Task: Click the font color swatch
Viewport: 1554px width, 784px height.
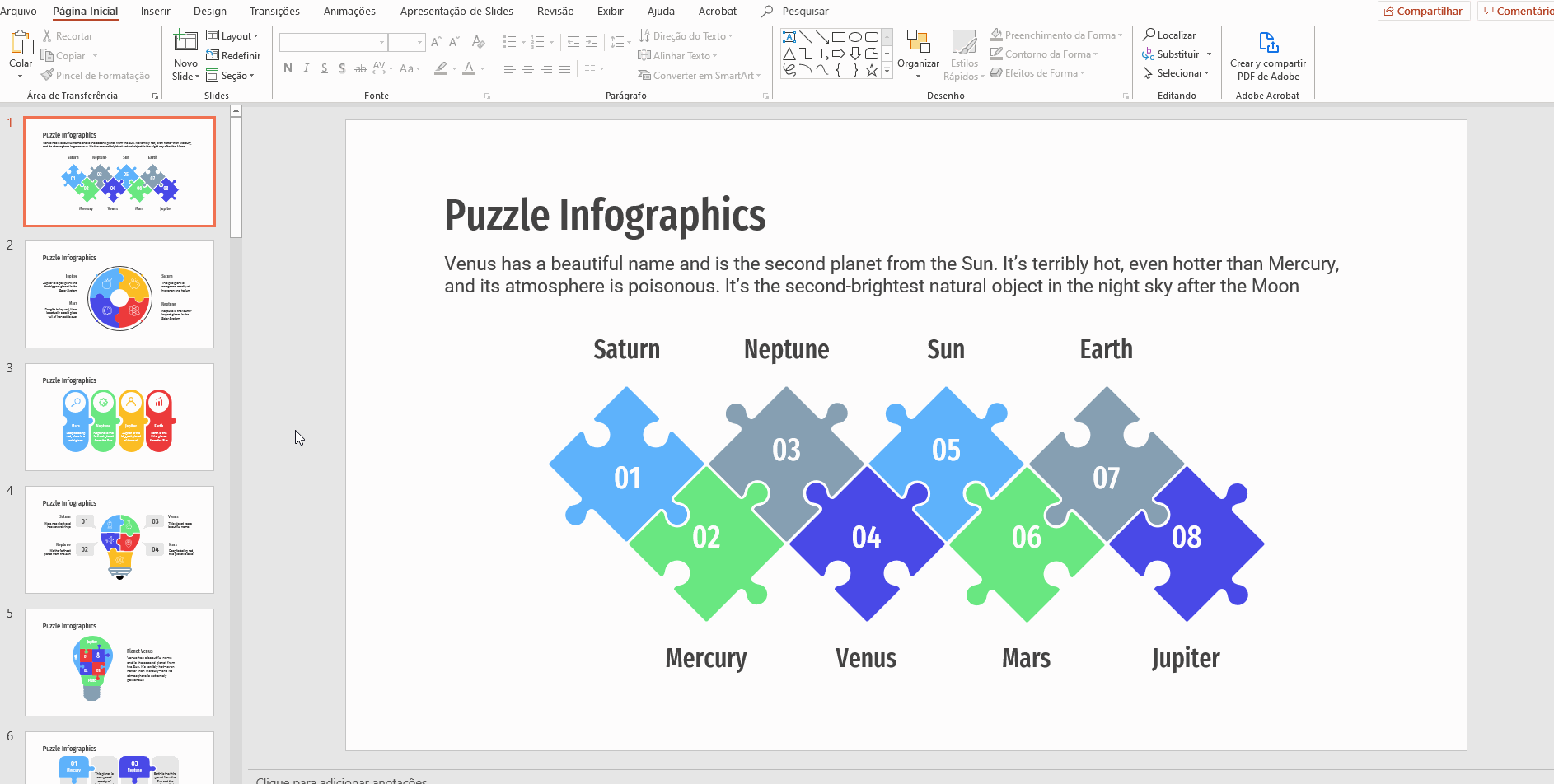Action: pos(469,68)
